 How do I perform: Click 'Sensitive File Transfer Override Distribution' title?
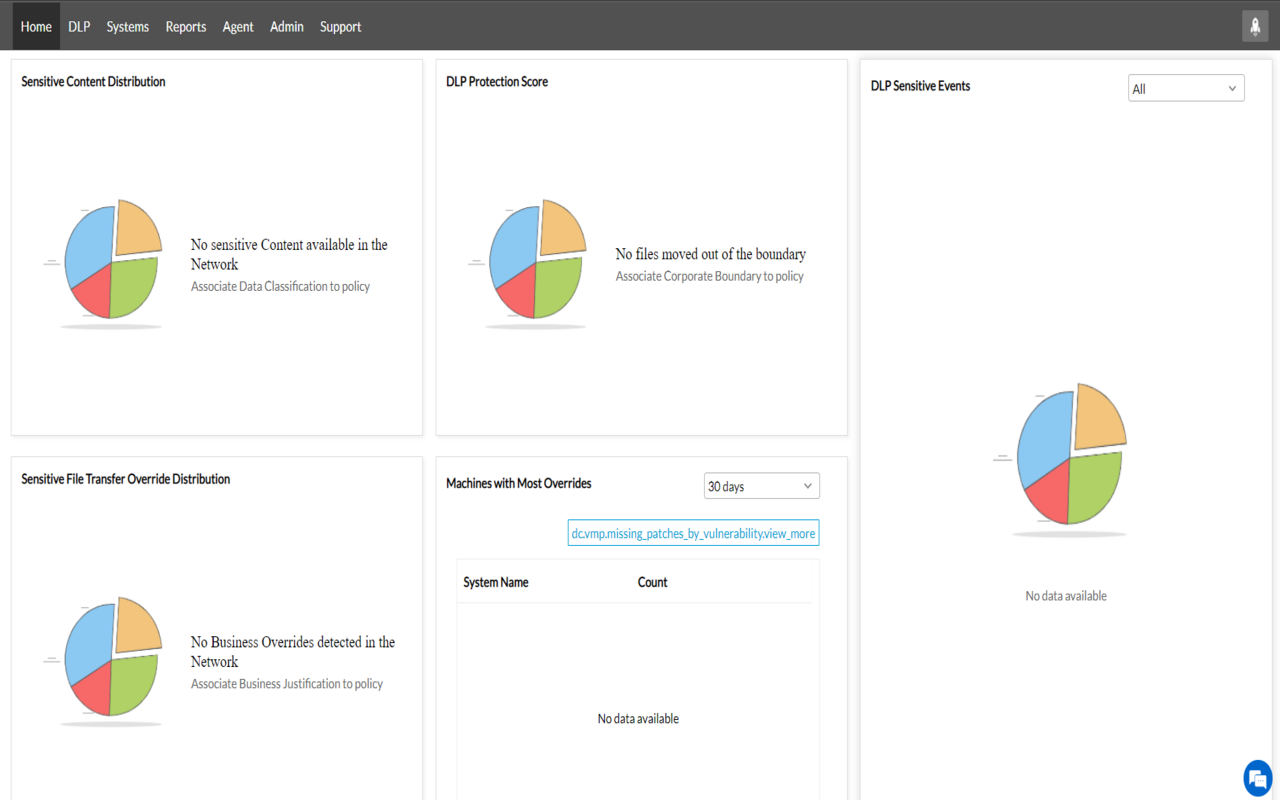126,479
